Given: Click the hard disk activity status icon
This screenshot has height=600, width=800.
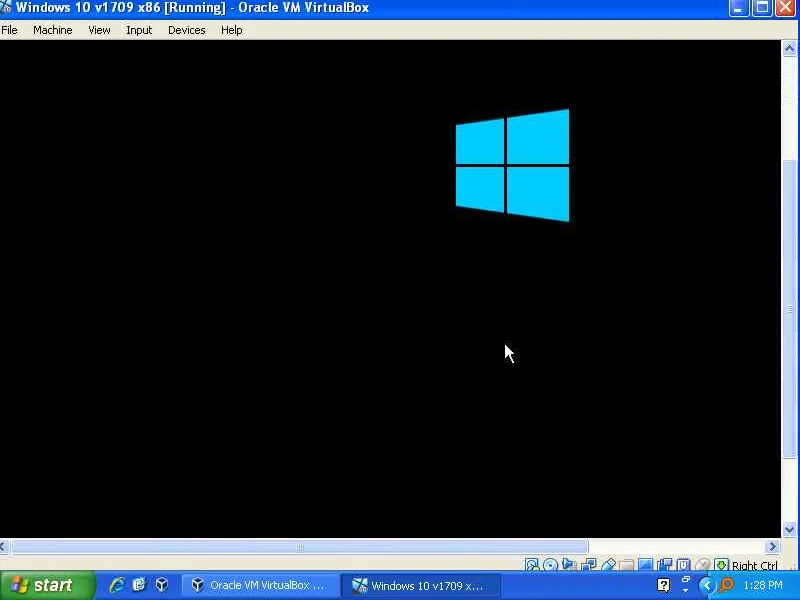Looking at the screenshot, I should [532, 564].
